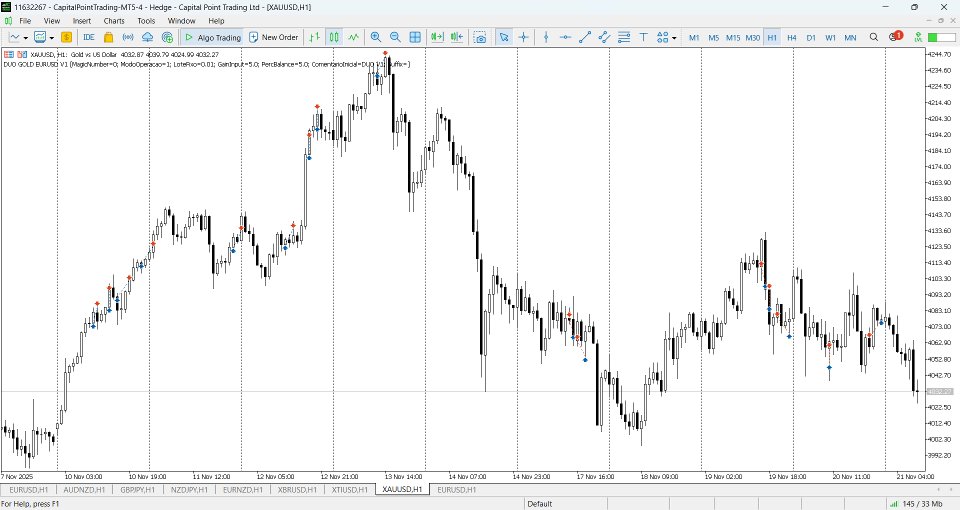Expand the chart templates dropdown arrow
The width and height of the screenshot is (960, 510).
coord(52,38)
